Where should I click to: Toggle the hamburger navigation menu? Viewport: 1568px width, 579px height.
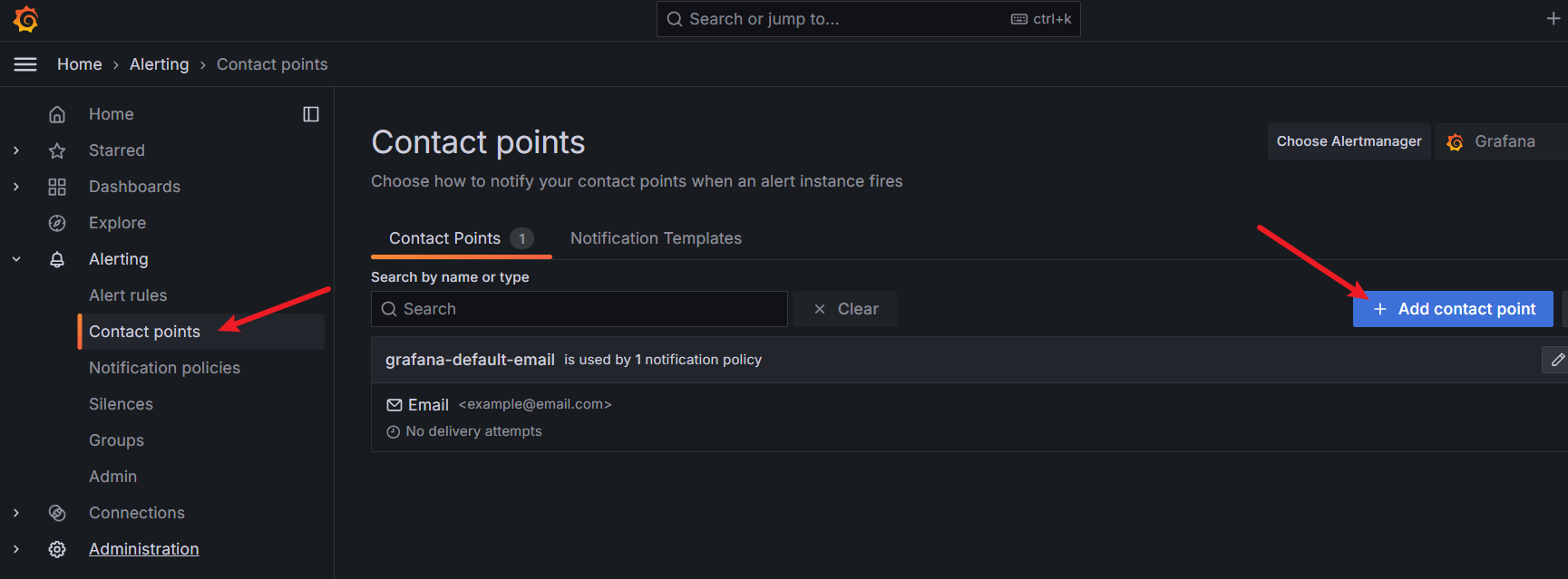25,64
